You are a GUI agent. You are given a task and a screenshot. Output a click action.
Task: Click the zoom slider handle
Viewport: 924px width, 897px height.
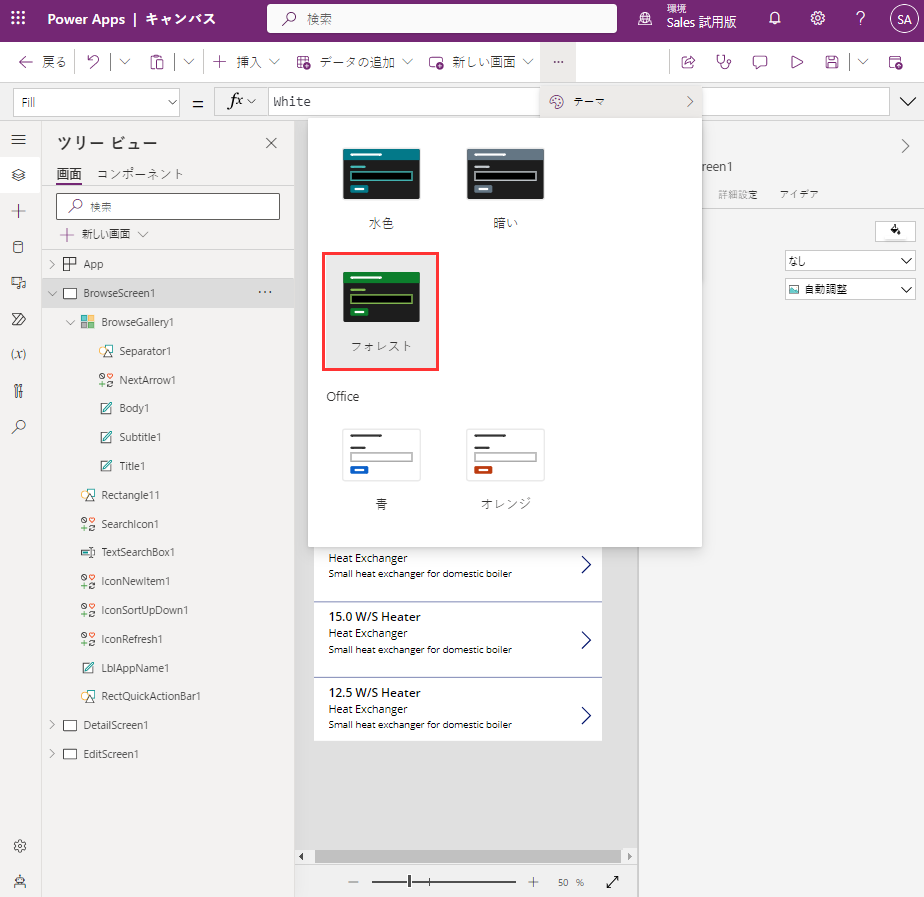point(410,882)
